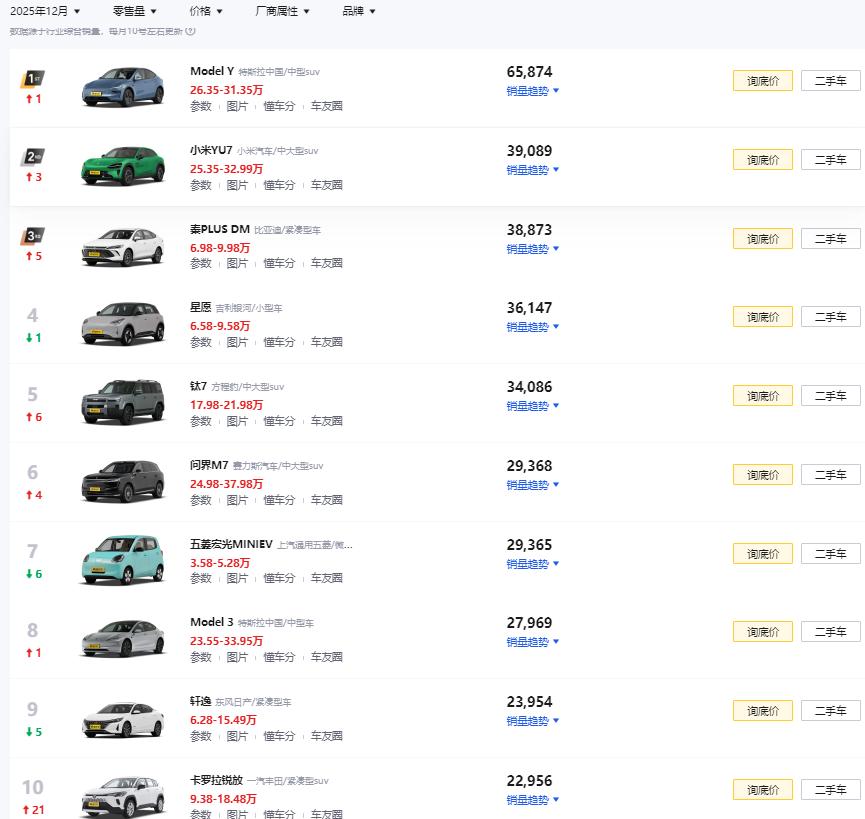The image size is (865, 819).
Task: Click 询底价 button for 秦PLUS DM
Action: pos(762,239)
